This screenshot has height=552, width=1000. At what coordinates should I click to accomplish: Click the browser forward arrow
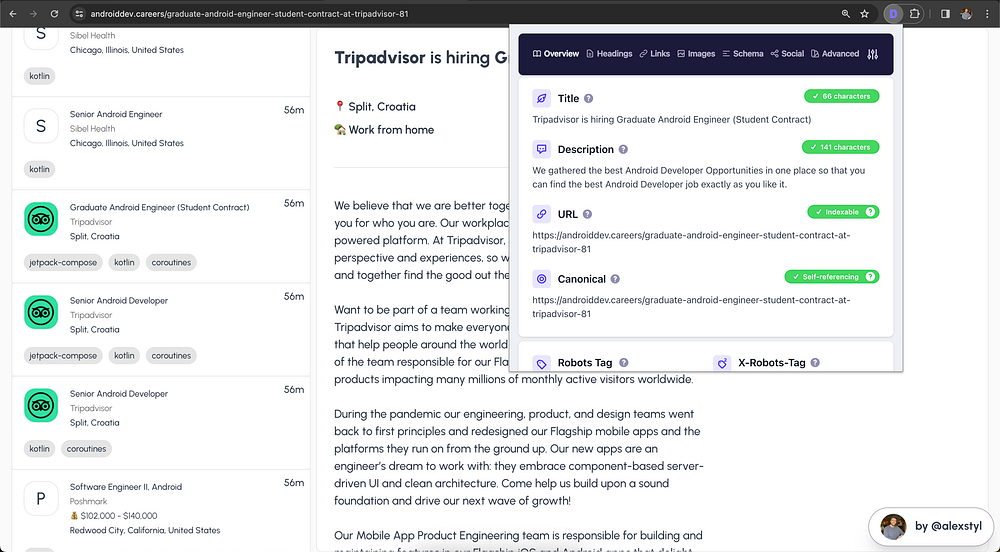point(33,13)
